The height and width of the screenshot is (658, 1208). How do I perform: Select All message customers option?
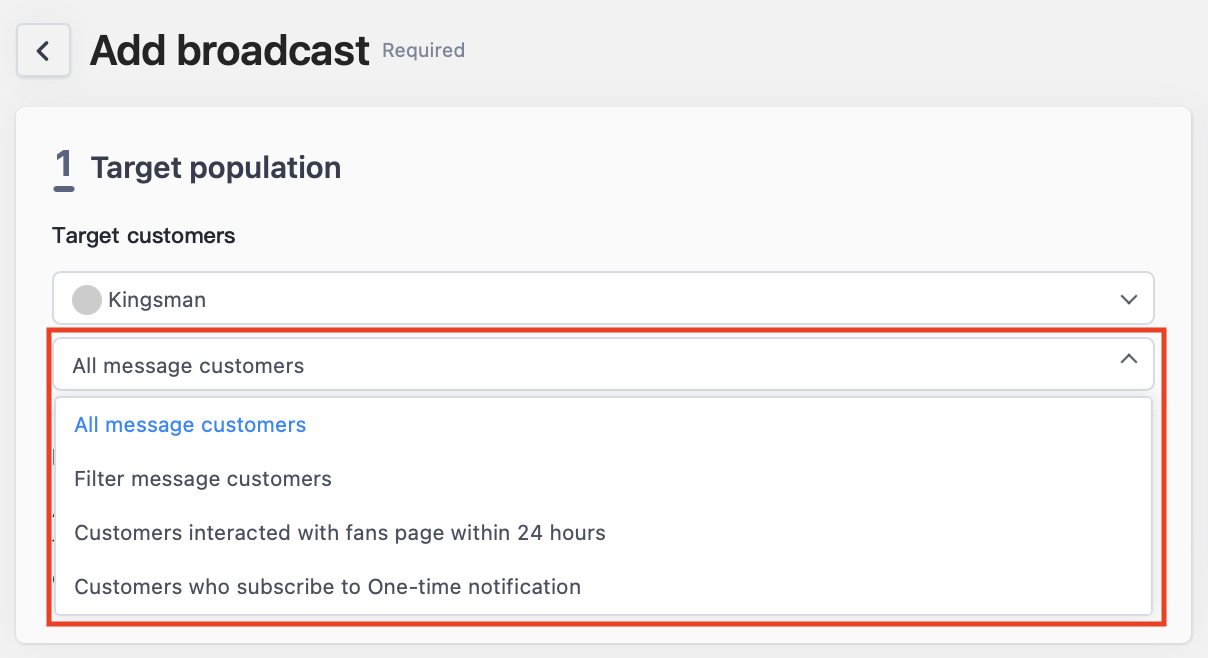tap(603, 425)
